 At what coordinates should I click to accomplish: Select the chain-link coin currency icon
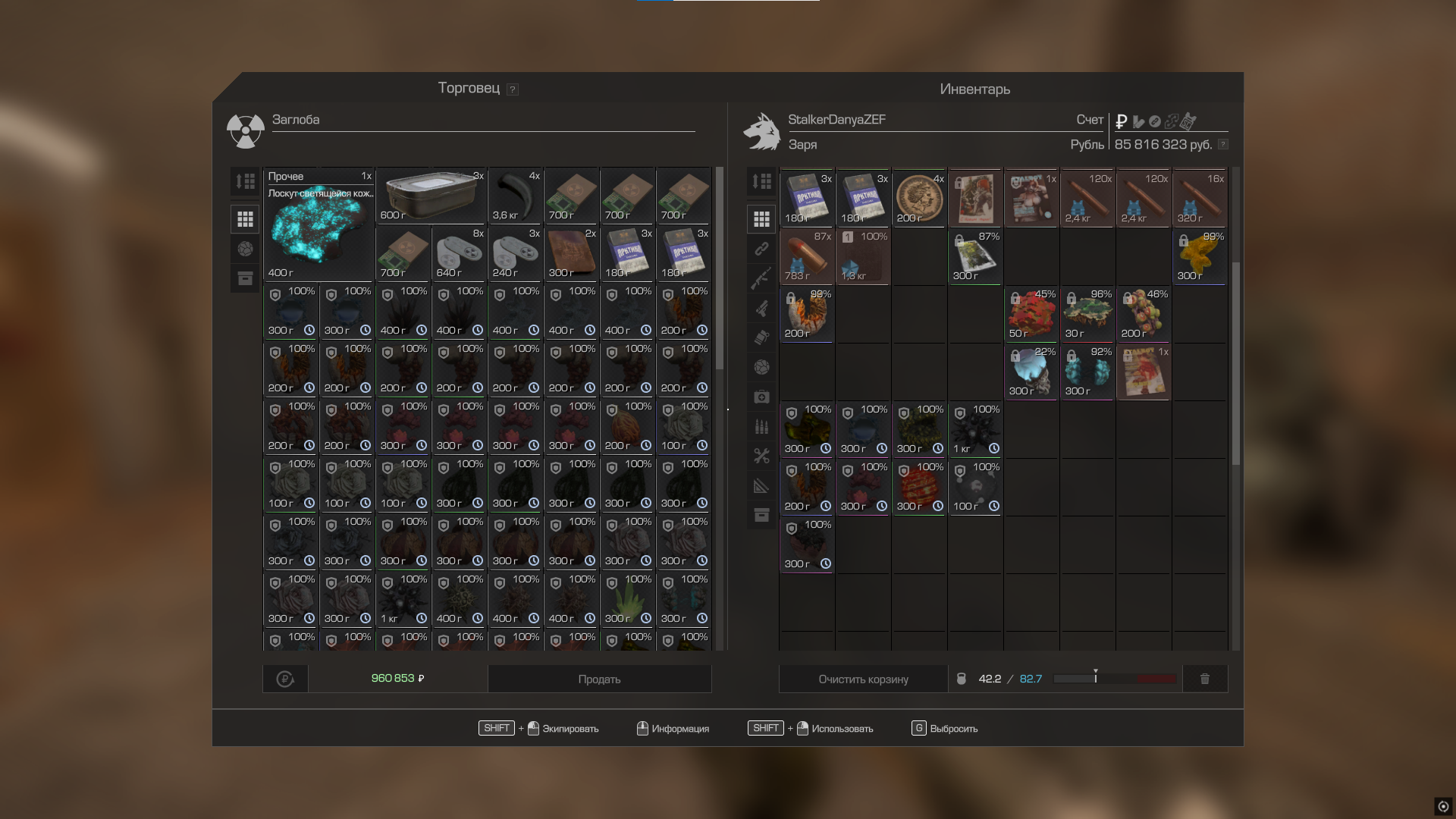[x=1155, y=121]
